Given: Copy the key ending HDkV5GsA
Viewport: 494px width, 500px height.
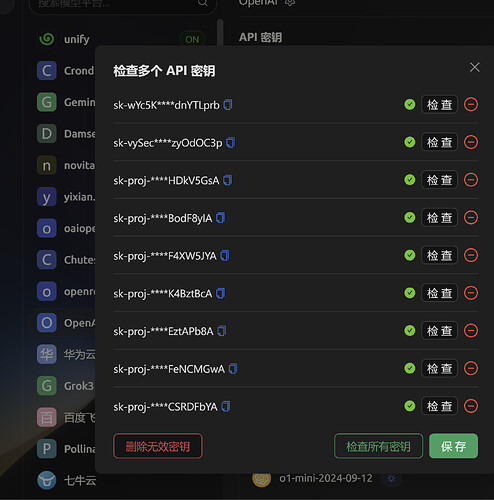Looking at the screenshot, I should click(228, 180).
